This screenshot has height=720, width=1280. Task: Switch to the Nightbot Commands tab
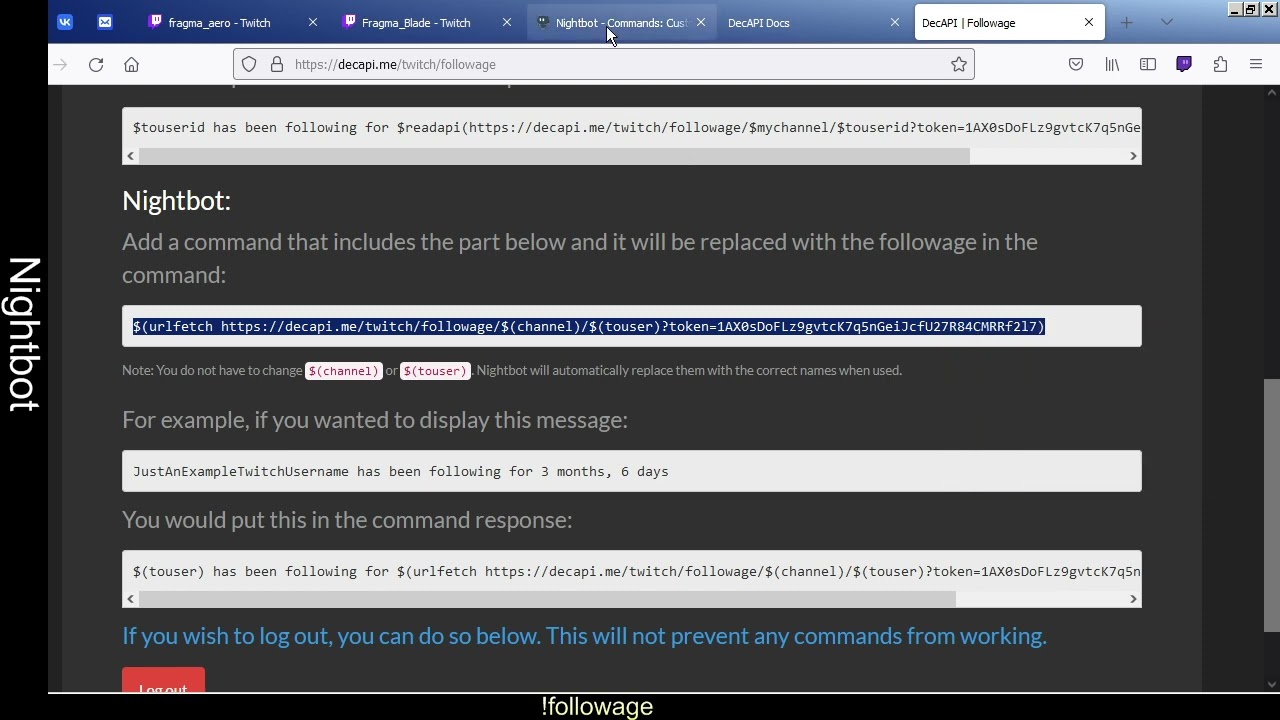click(620, 22)
